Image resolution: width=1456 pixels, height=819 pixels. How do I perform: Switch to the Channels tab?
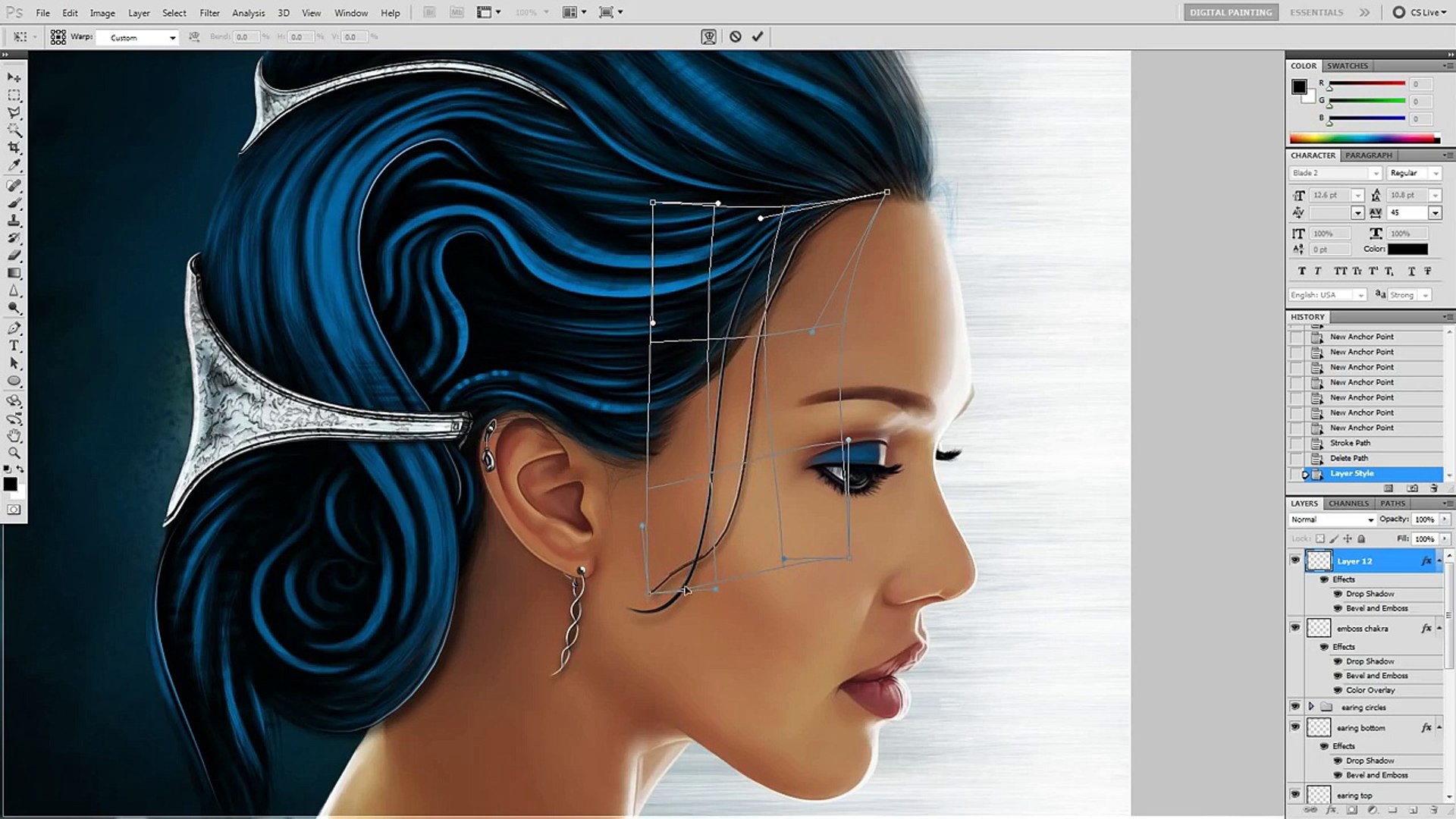(x=1348, y=504)
